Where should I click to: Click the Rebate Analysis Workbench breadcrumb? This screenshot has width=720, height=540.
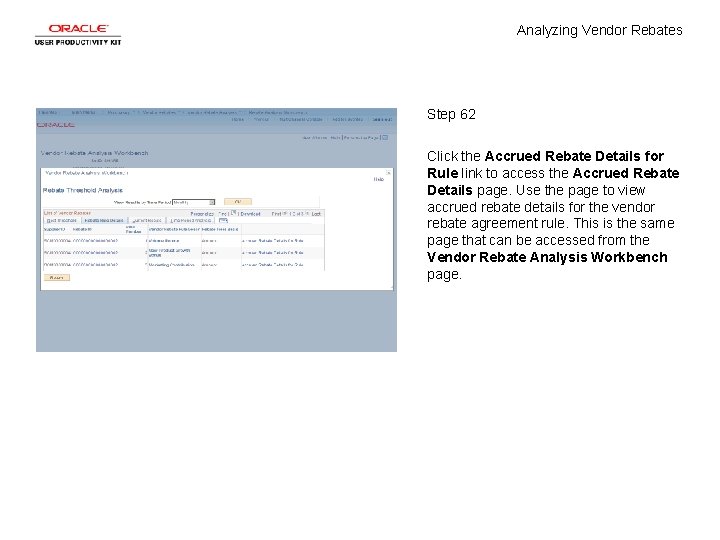(278, 112)
